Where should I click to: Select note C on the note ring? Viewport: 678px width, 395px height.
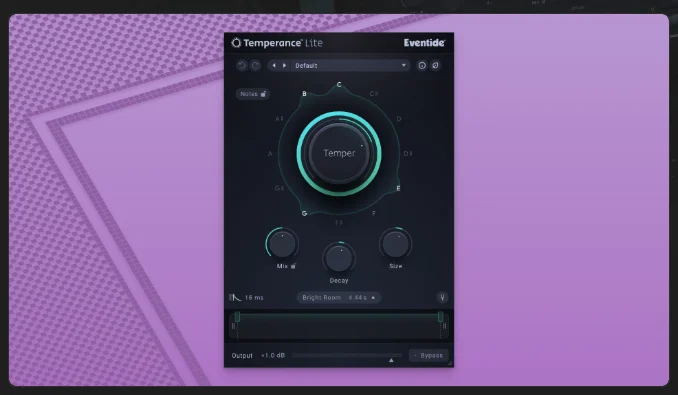click(x=339, y=85)
